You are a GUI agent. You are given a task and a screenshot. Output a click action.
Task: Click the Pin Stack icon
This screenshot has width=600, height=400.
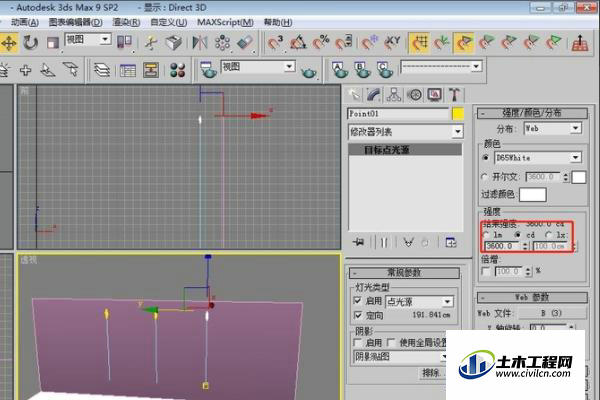[359, 242]
